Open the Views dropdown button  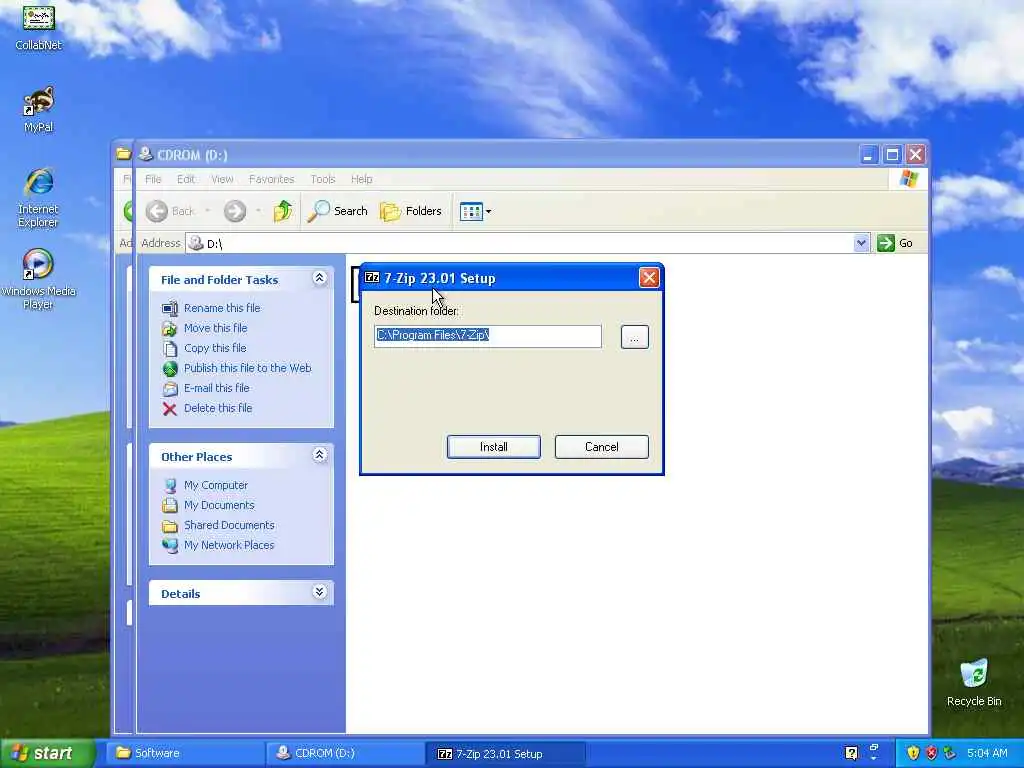(x=475, y=211)
